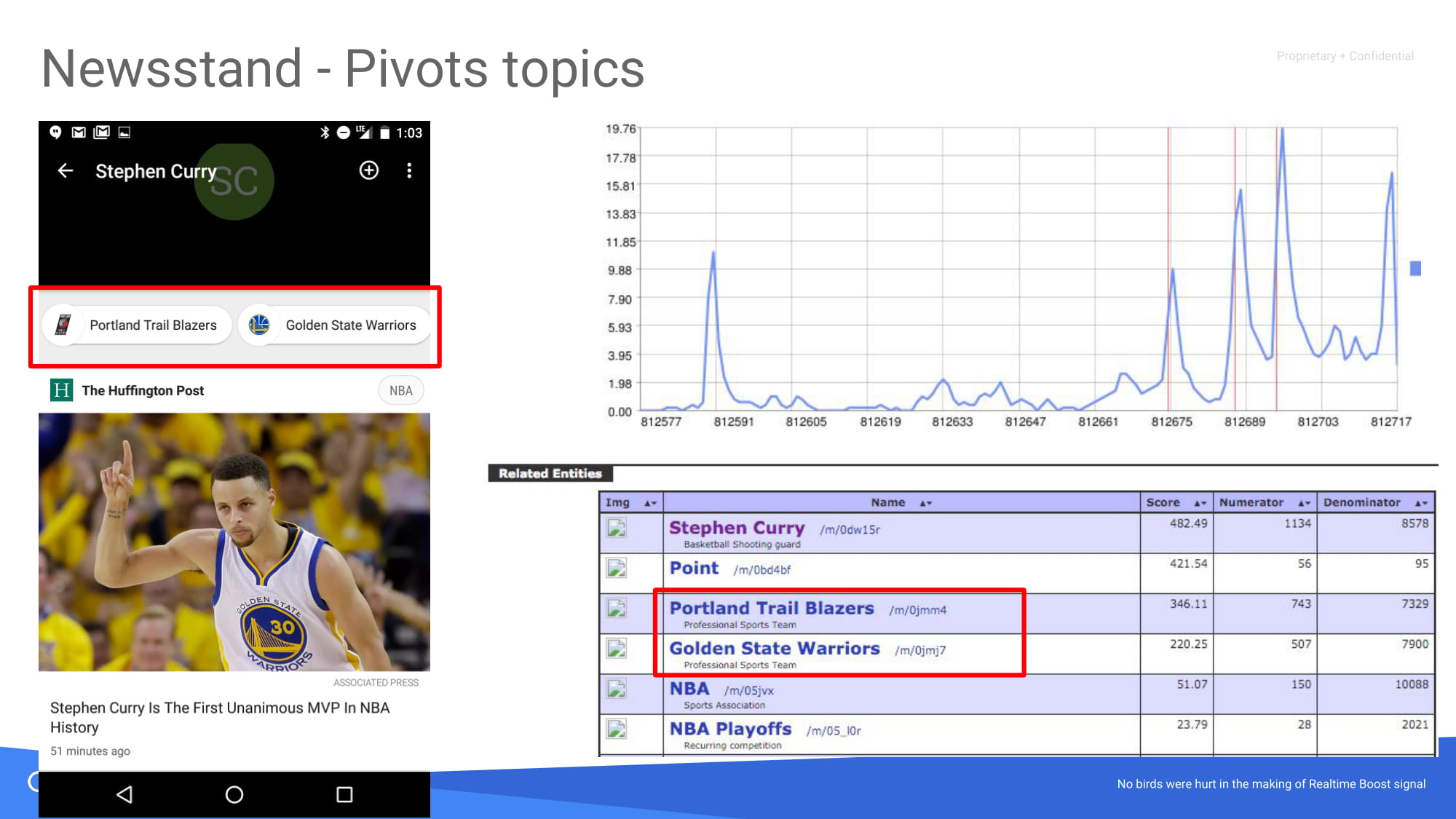This screenshot has height=819, width=1456.
Task: Click the NBA Playoffs row image icon
Action: (x=617, y=729)
